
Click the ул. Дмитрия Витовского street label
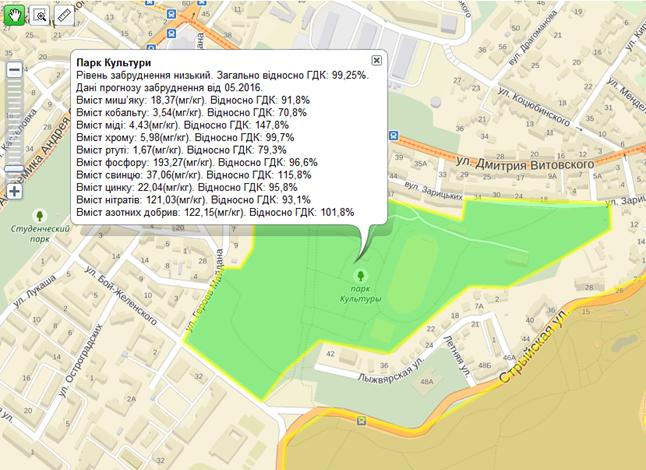525,164
